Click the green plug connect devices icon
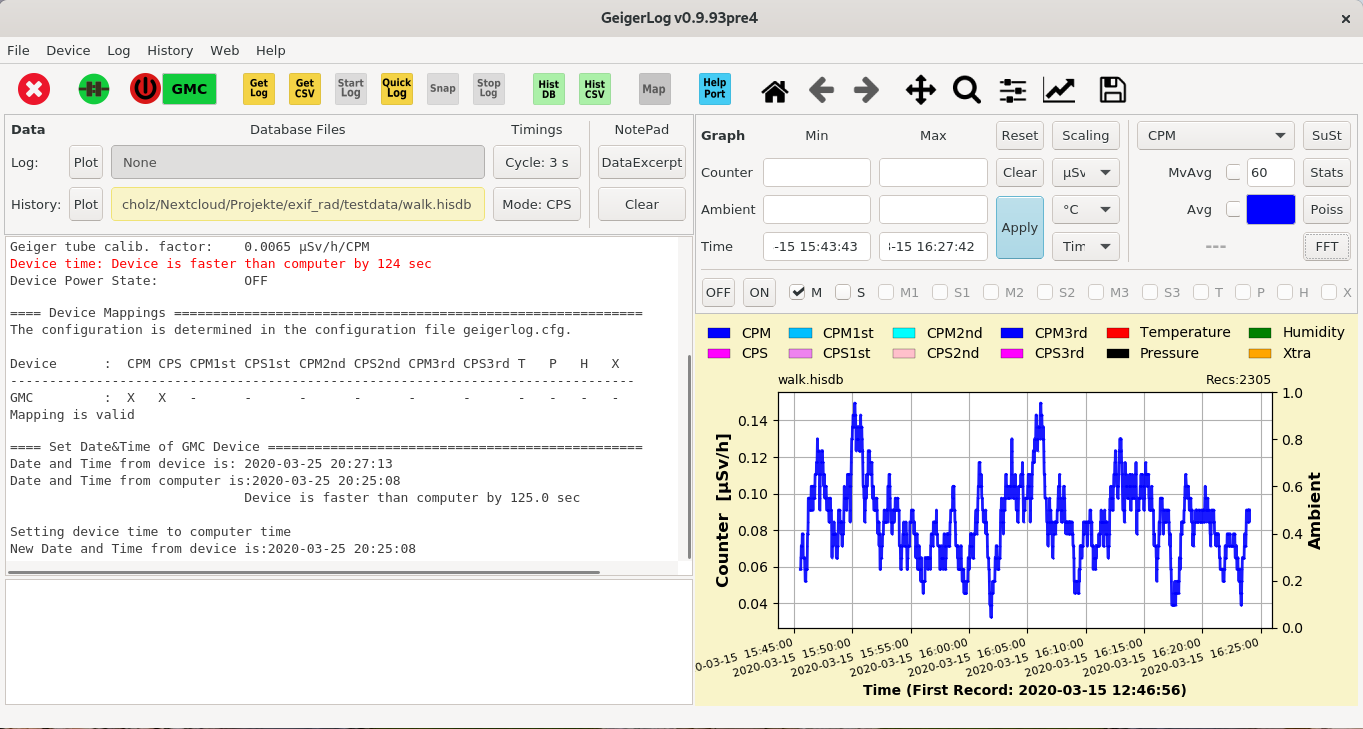The height and width of the screenshot is (729, 1363). [94, 89]
